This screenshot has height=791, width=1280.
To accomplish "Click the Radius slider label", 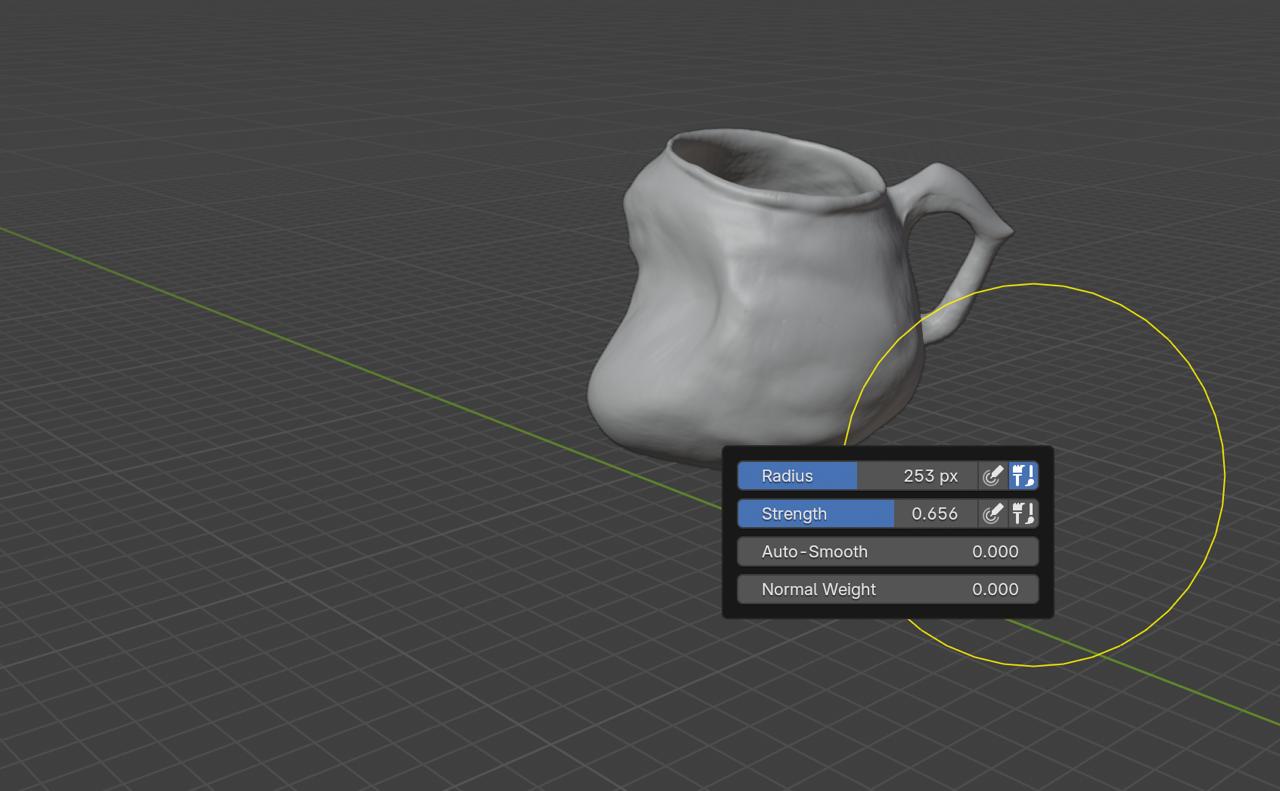I will [787, 476].
